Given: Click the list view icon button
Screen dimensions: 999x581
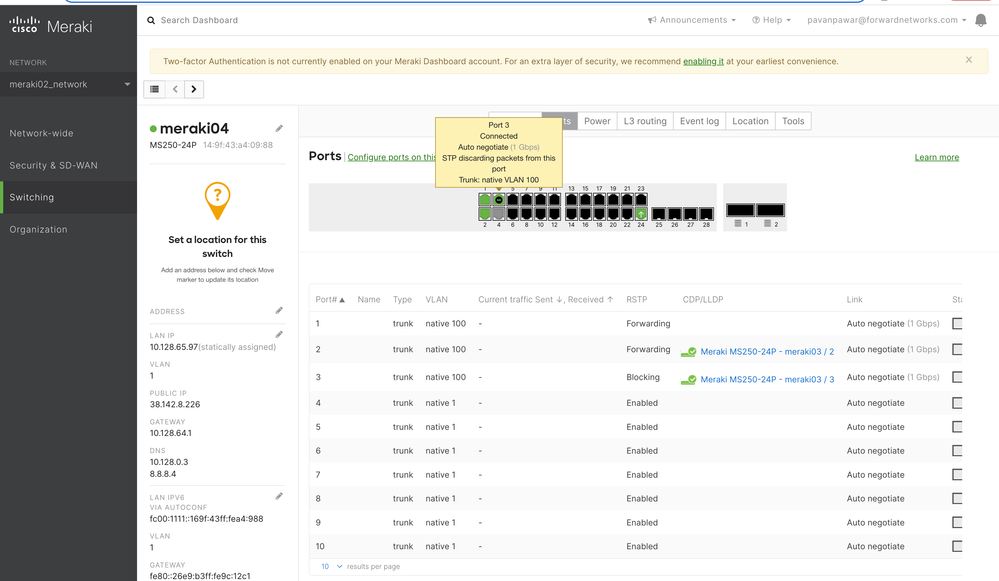Looking at the screenshot, I should click(155, 89).
